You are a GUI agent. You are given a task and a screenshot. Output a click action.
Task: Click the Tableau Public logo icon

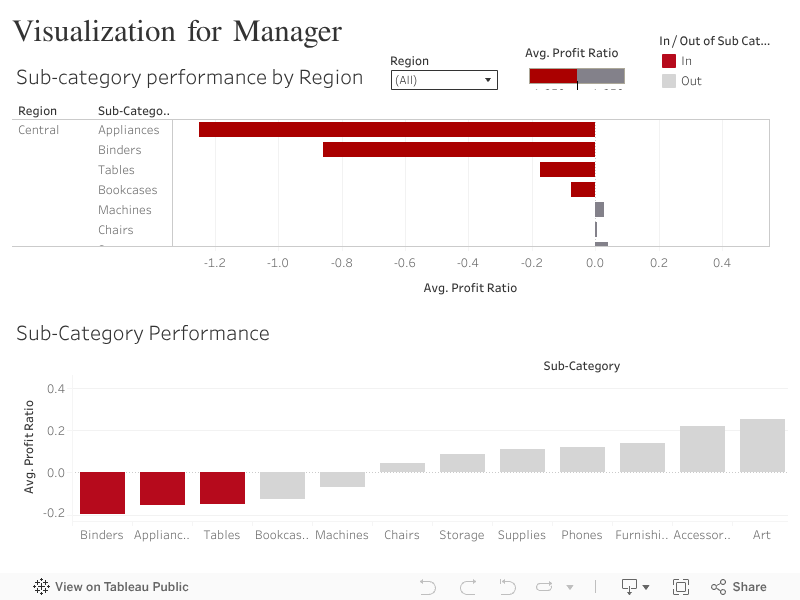(40, 586)
